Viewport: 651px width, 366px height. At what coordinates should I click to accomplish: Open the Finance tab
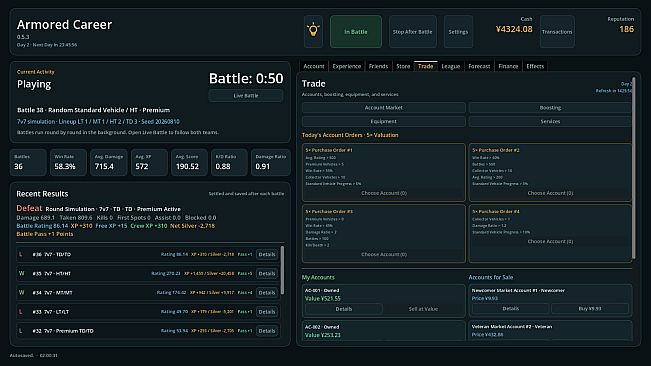click(508, 66)
